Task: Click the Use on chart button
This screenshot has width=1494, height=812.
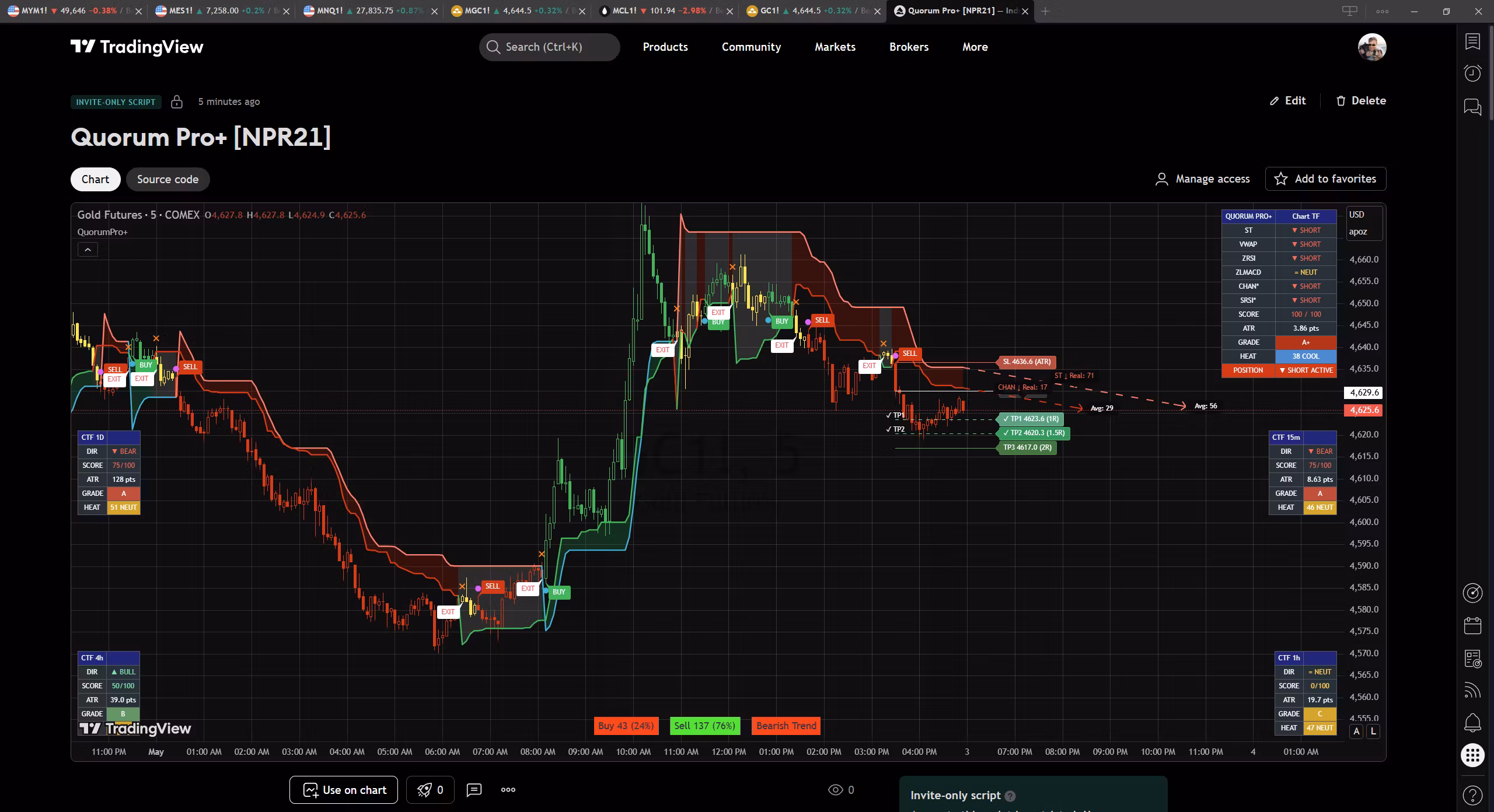Action: [344, 790]
